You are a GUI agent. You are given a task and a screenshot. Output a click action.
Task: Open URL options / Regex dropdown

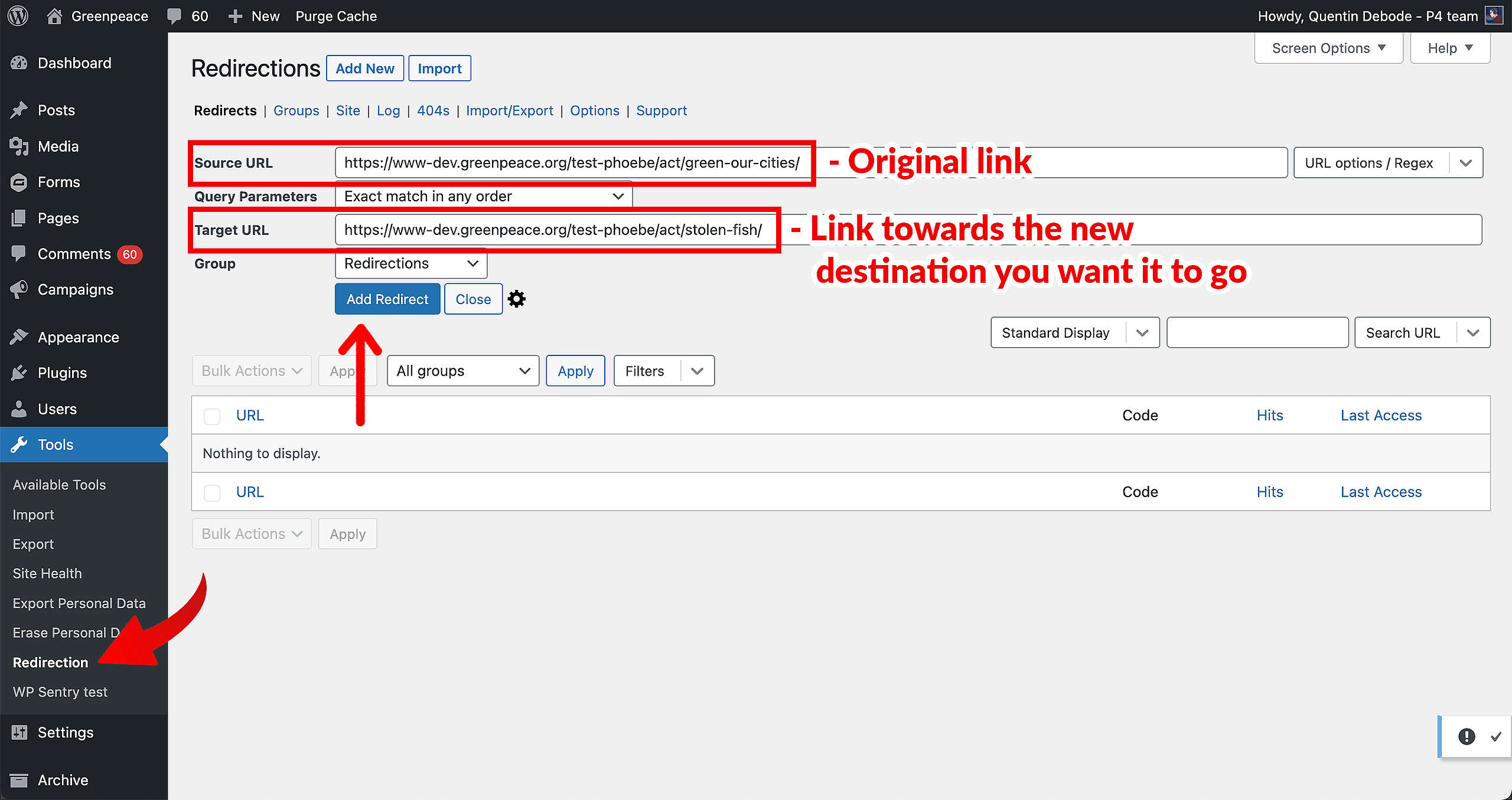(1388, 163)
